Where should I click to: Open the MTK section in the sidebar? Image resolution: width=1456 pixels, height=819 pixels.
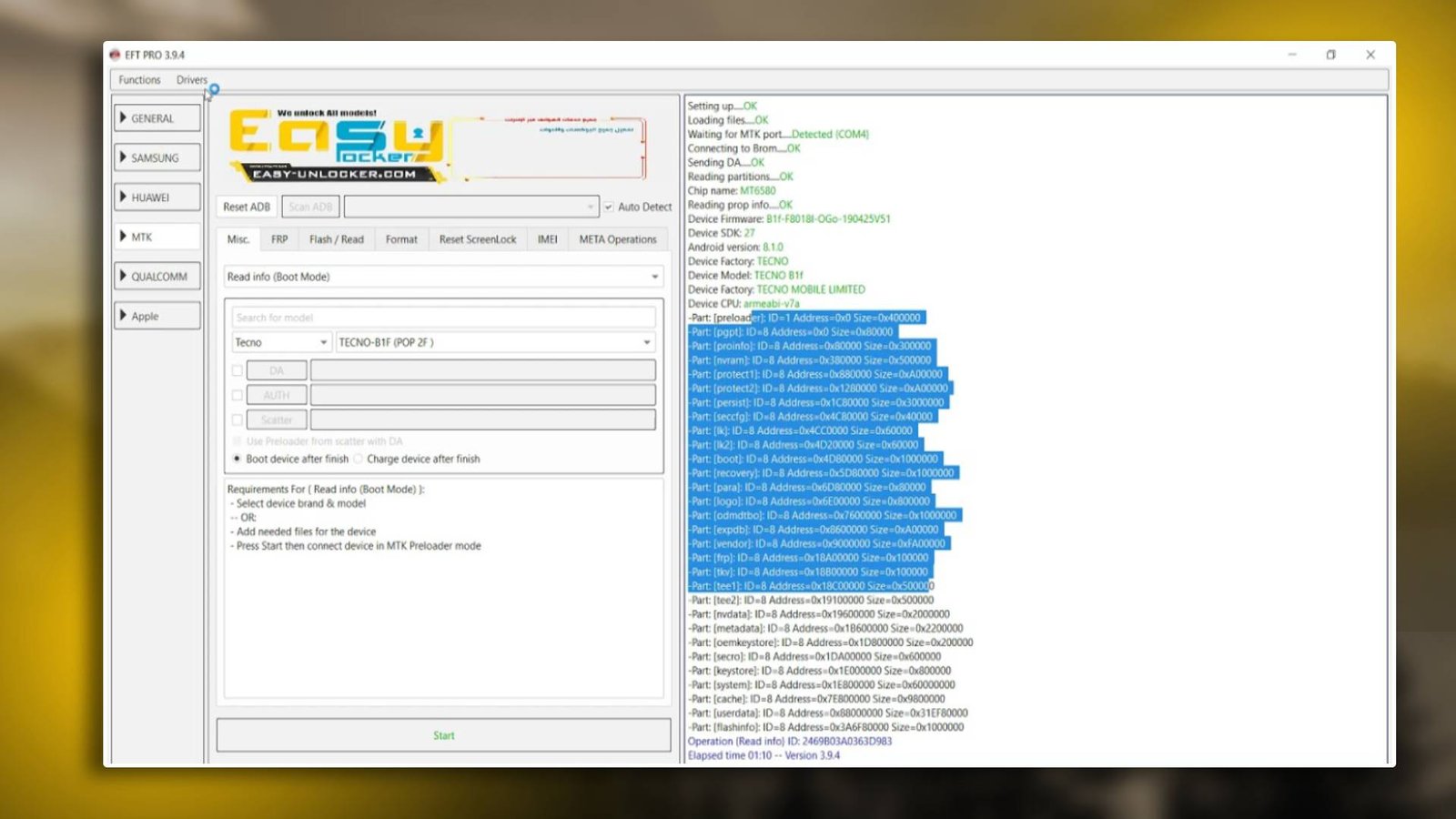[155, 236]
